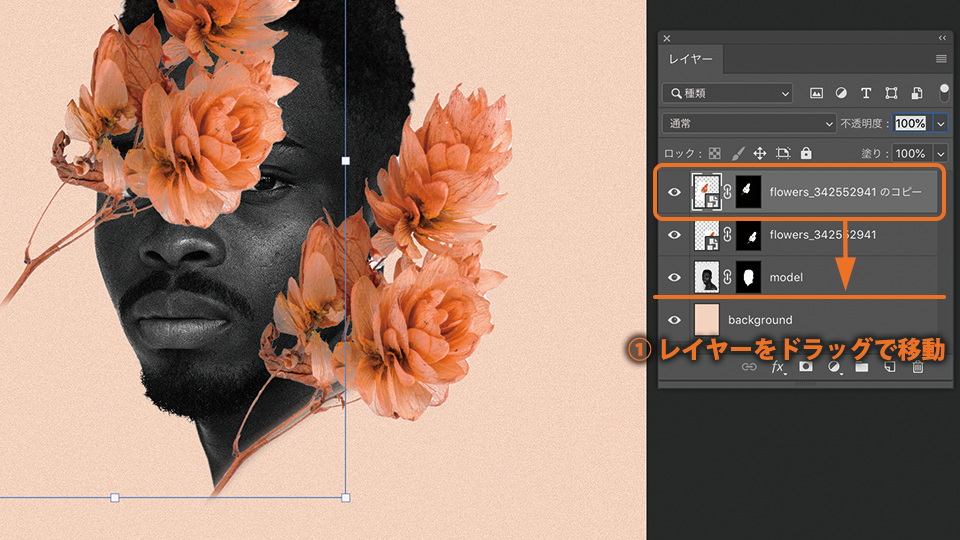Create new group folder icon
This screenshot has height=540, width=960.
pos(862,367)
